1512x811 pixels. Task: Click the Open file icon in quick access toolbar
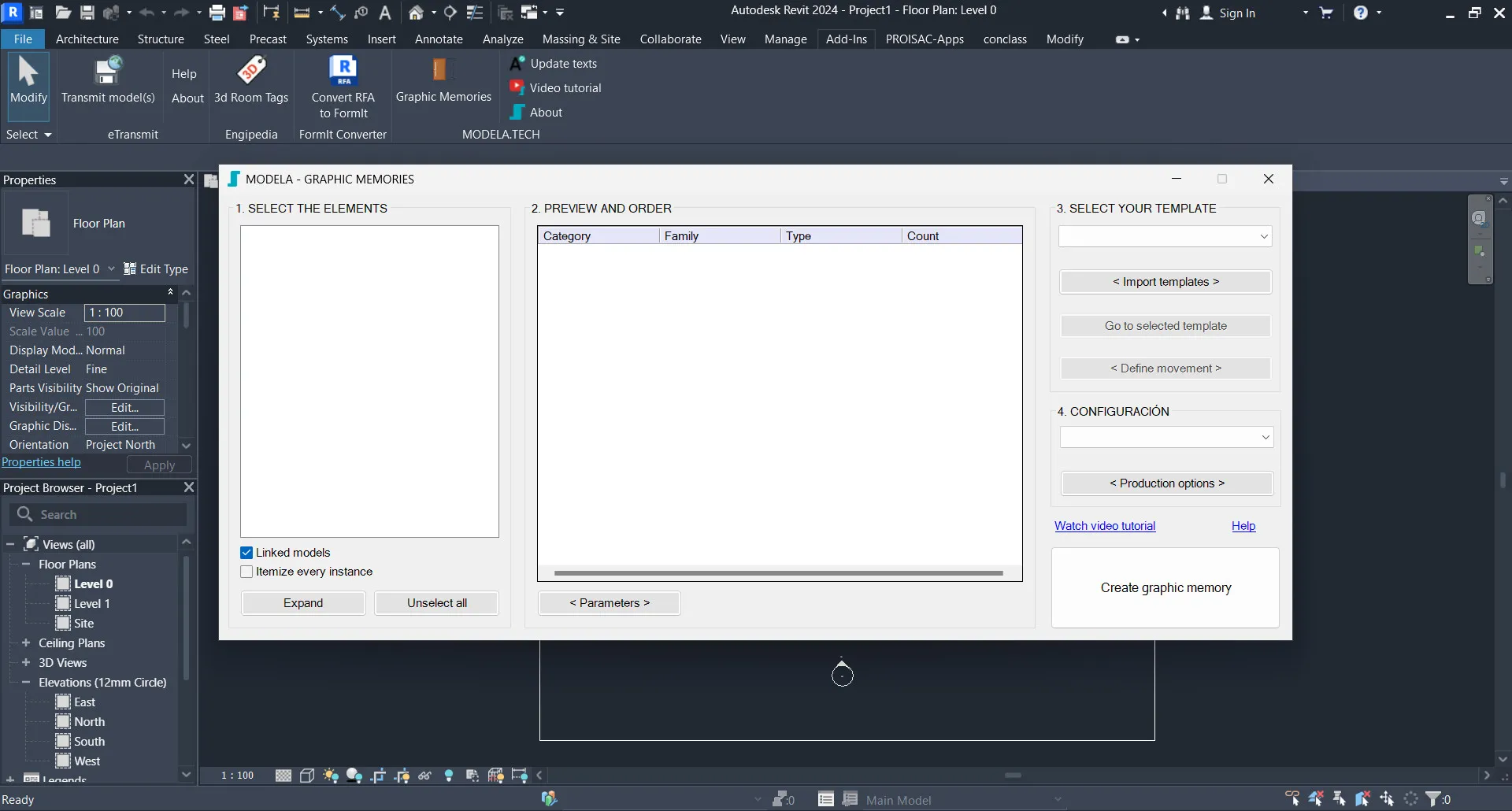click(63, 13)
